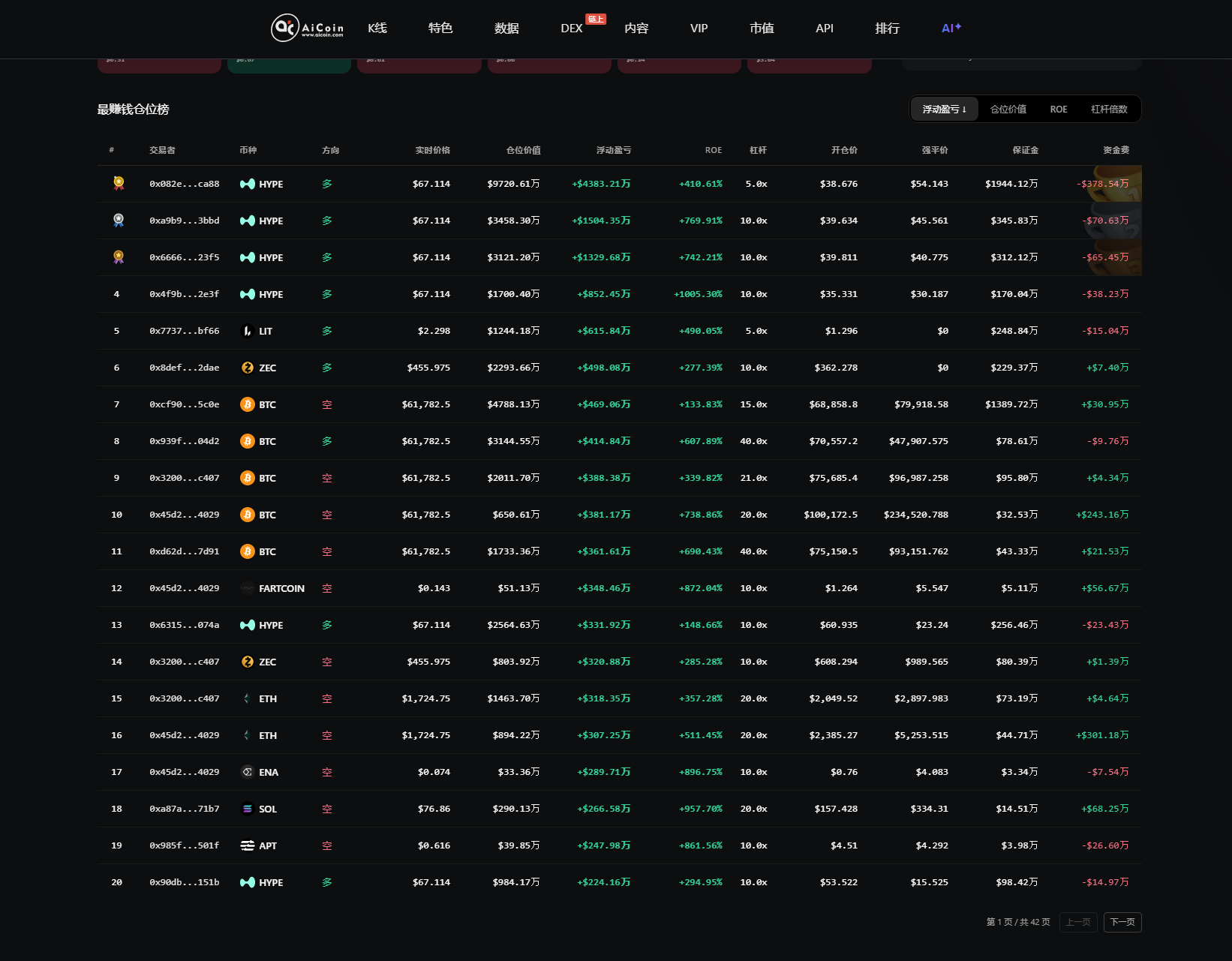The image size is (1232, 961).
Task: Click the SOL coin icon
Action: coord(248,809)
